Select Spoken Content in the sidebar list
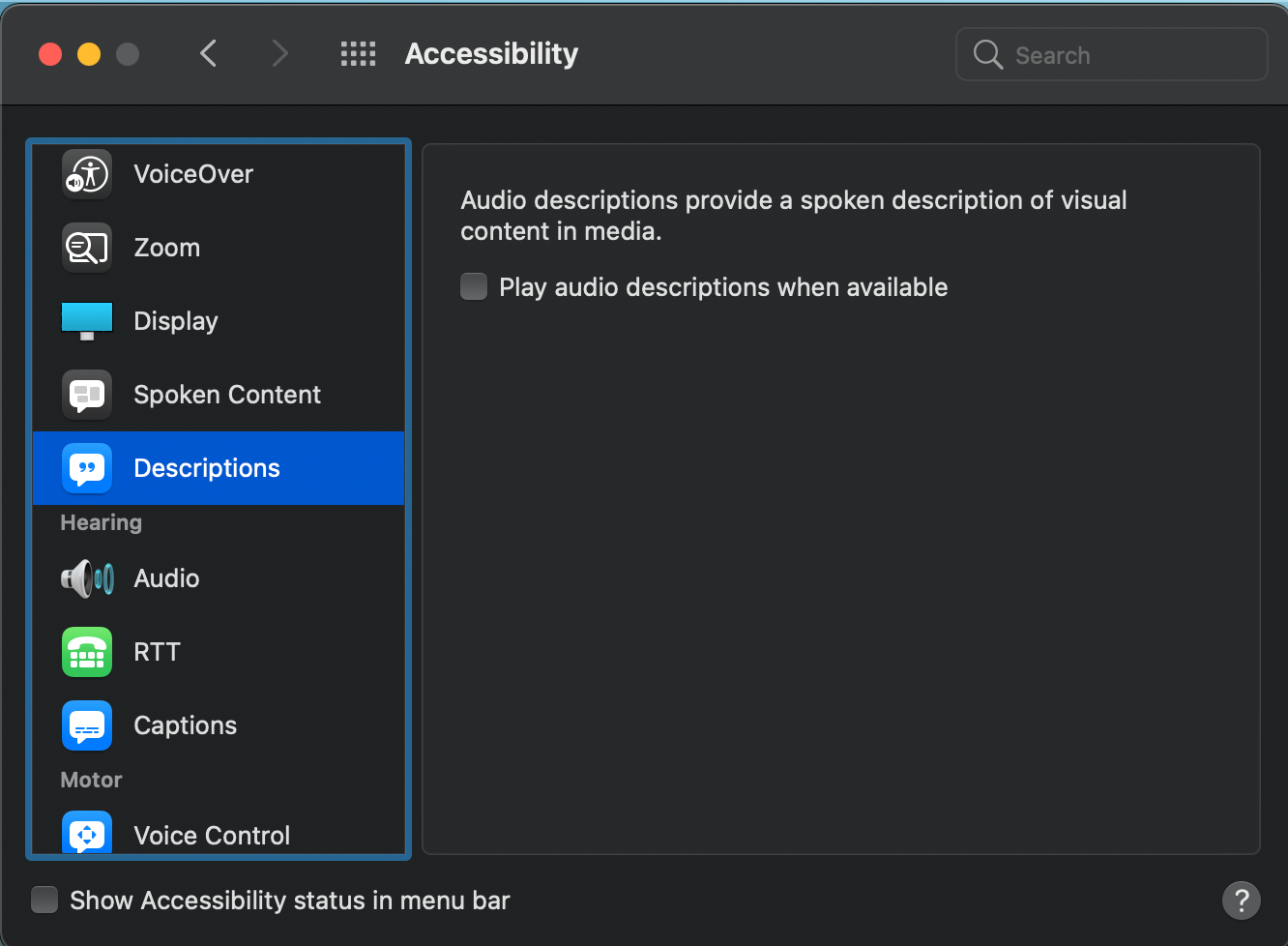The height and width of the screenshot is (946, 1288). click(227, 395)
